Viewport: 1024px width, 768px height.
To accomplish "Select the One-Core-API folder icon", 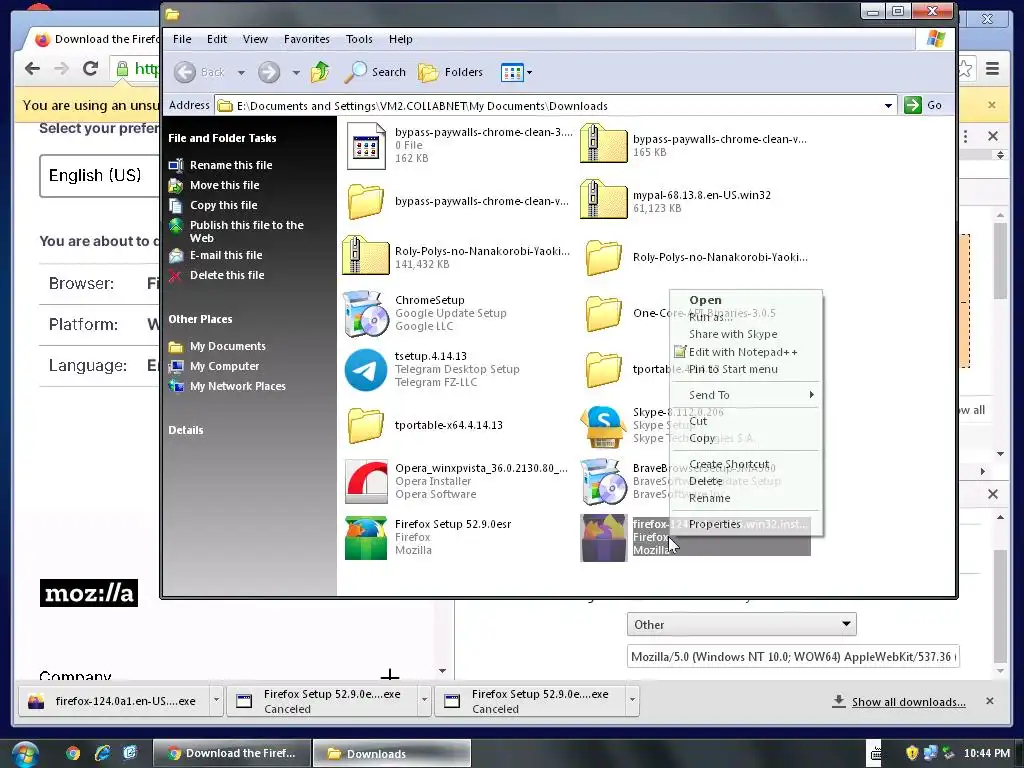I will (x=603, y=313).
